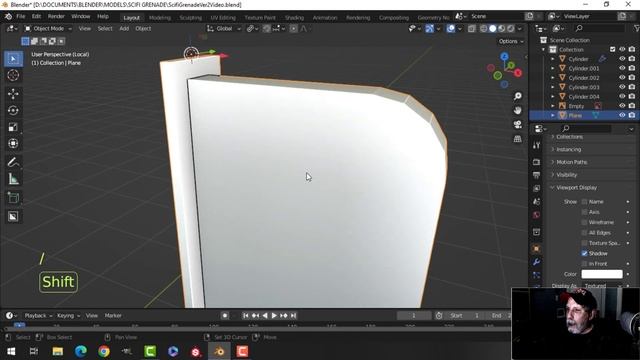Screen dimensions: 640x360
Task: Expand the Cylinder.002 tree item
Action: (x=553, y=78)
